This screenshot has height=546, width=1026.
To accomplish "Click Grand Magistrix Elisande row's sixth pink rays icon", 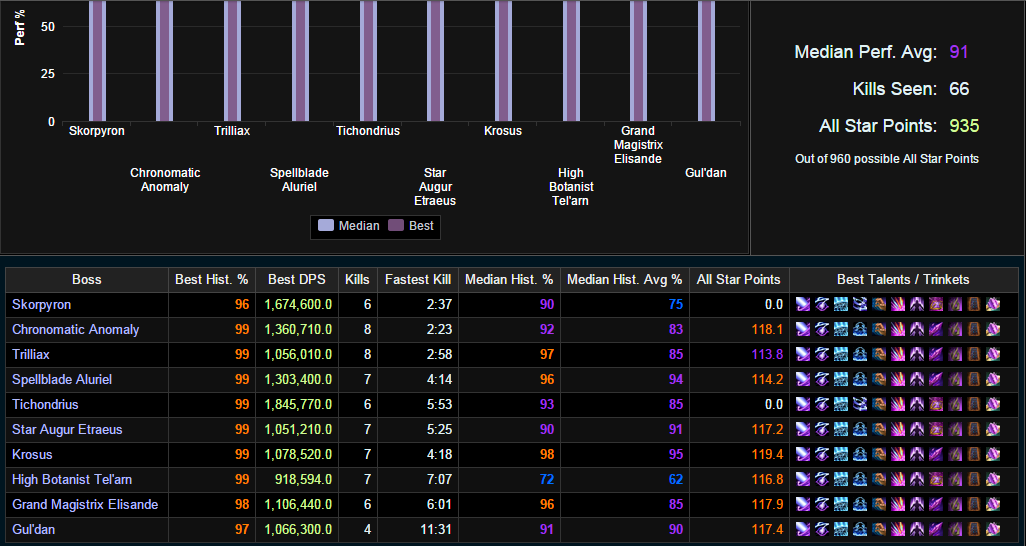I will click(x=898, y=504).
